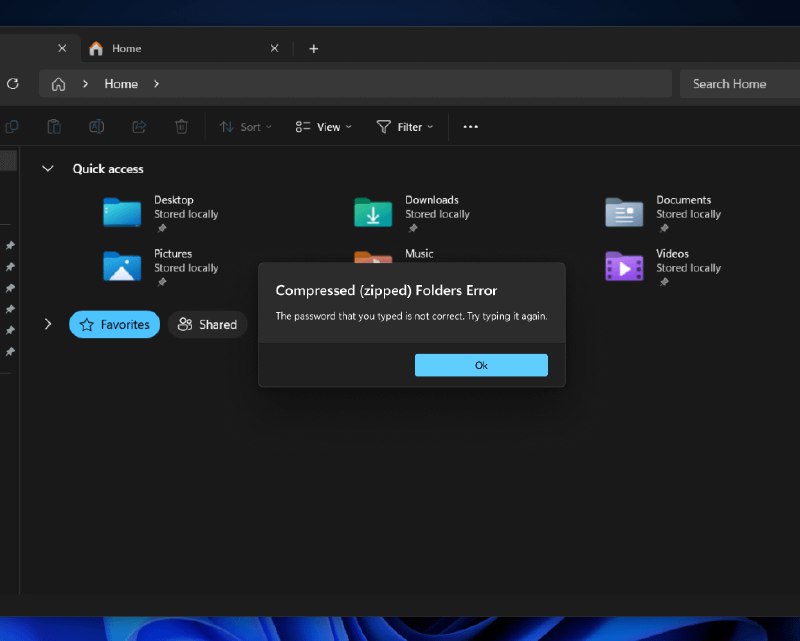
Task: Open the Filter dropdown
Action: point(405,127)
